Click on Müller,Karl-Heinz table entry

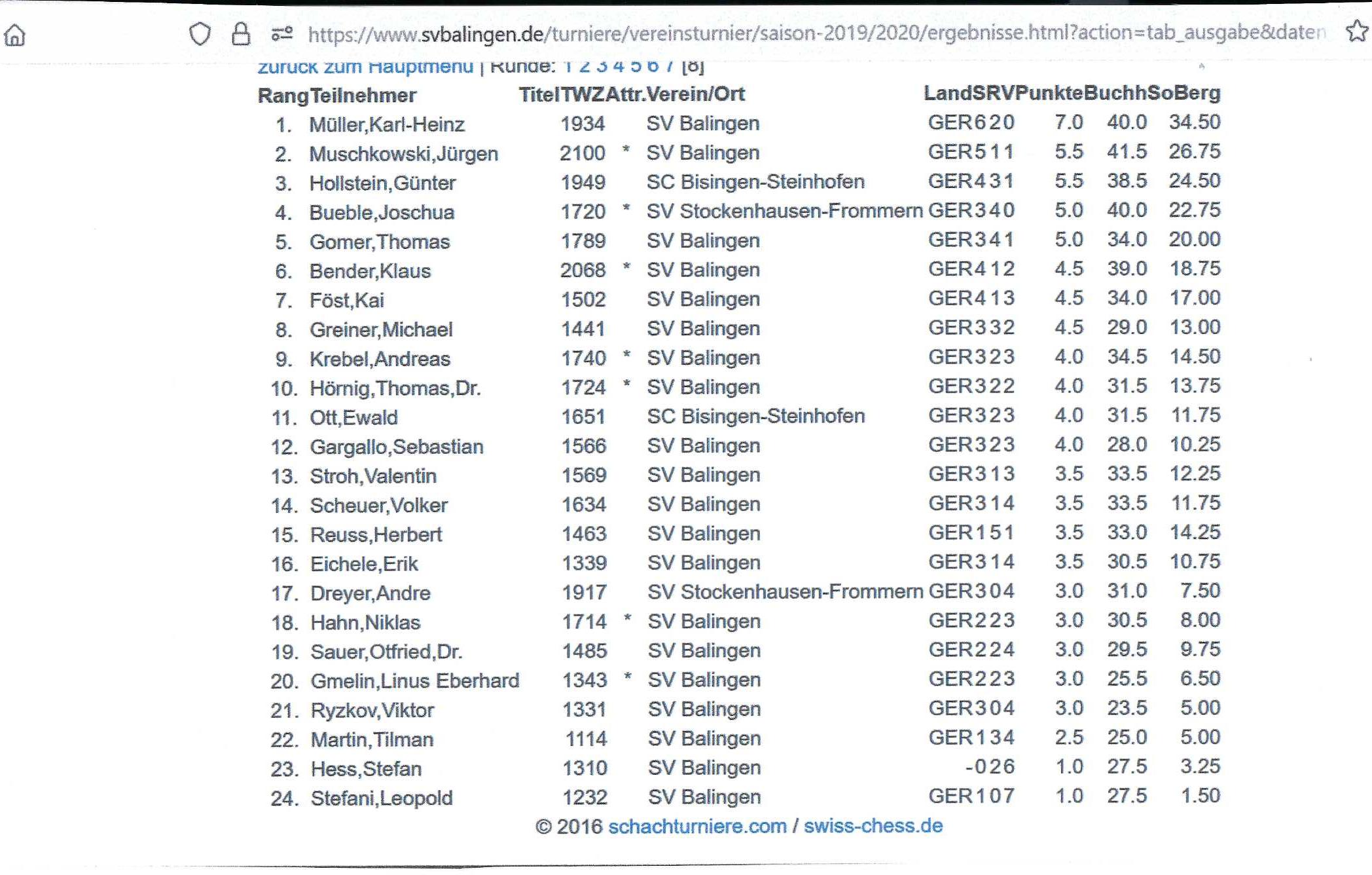386,124
